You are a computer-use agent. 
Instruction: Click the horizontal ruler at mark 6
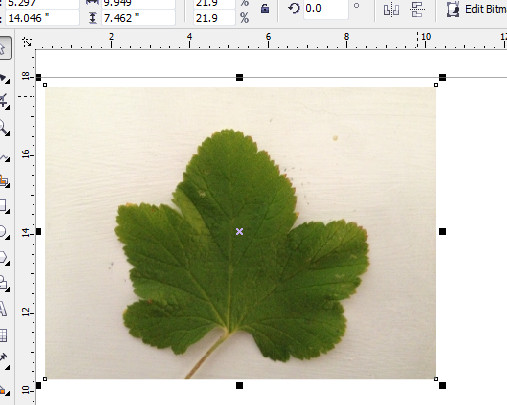click(268, 40)
